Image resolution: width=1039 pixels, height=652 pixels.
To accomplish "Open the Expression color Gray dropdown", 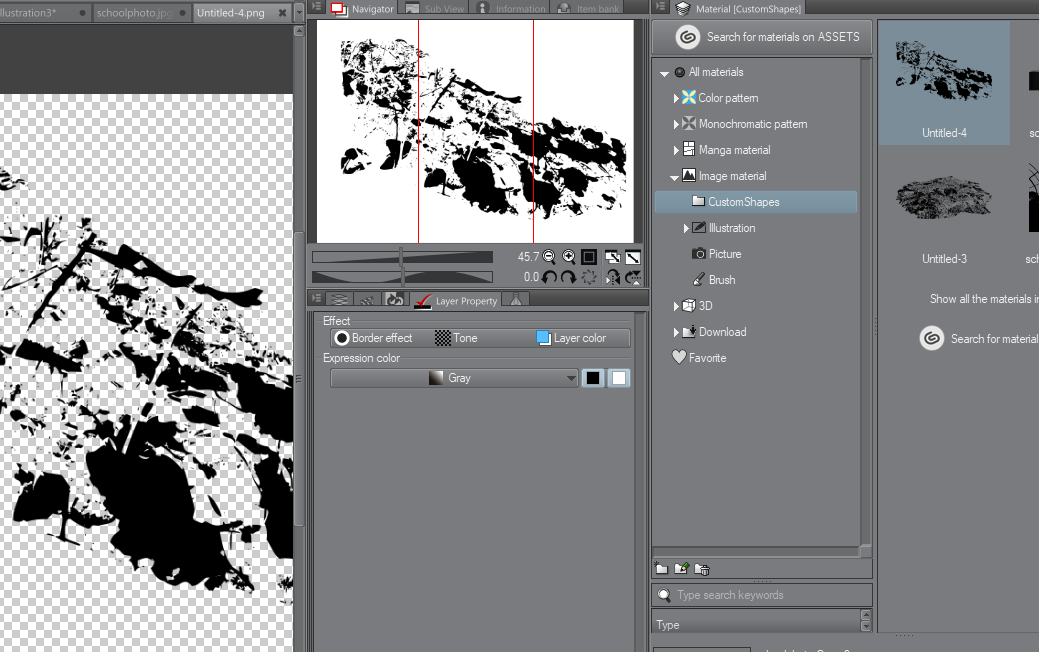I will pos(455,378).
